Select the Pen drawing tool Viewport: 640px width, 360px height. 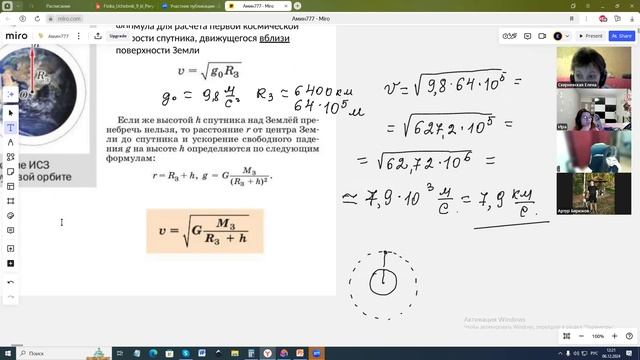(11, 142)
